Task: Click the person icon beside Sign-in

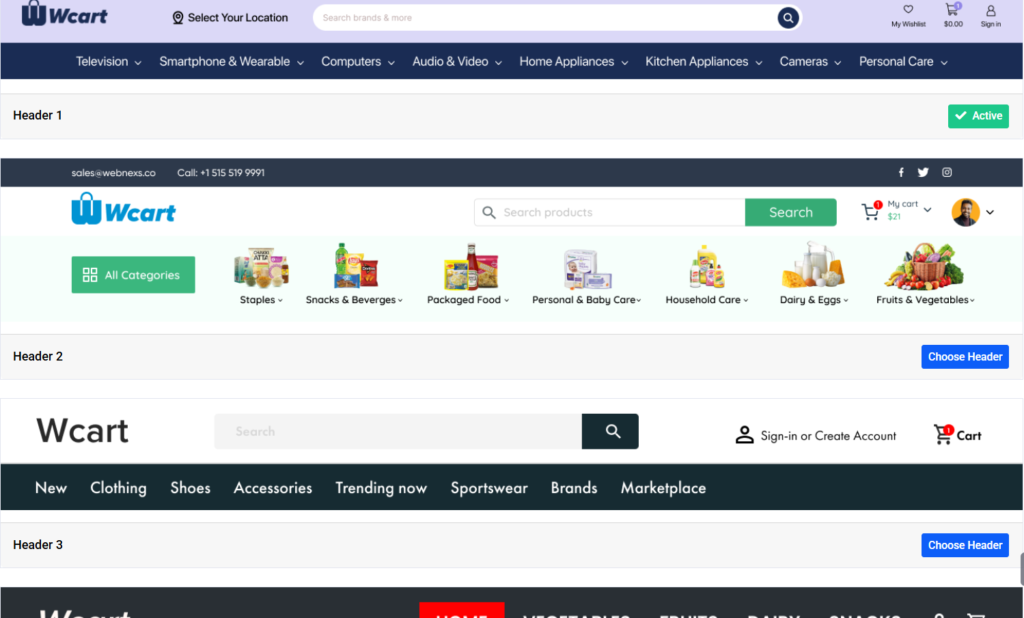Action: coord(744,435)
